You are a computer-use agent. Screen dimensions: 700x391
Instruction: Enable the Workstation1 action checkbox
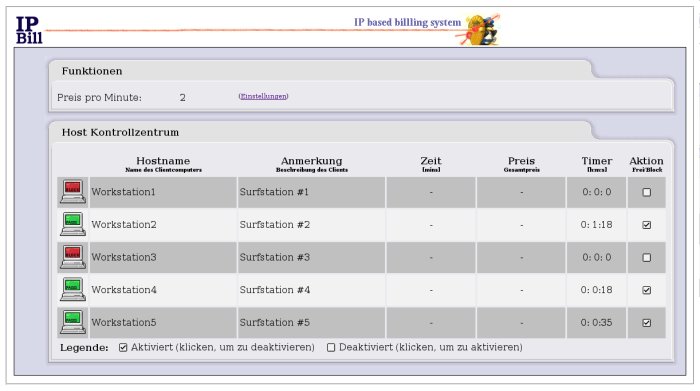[x=646, y=192]
